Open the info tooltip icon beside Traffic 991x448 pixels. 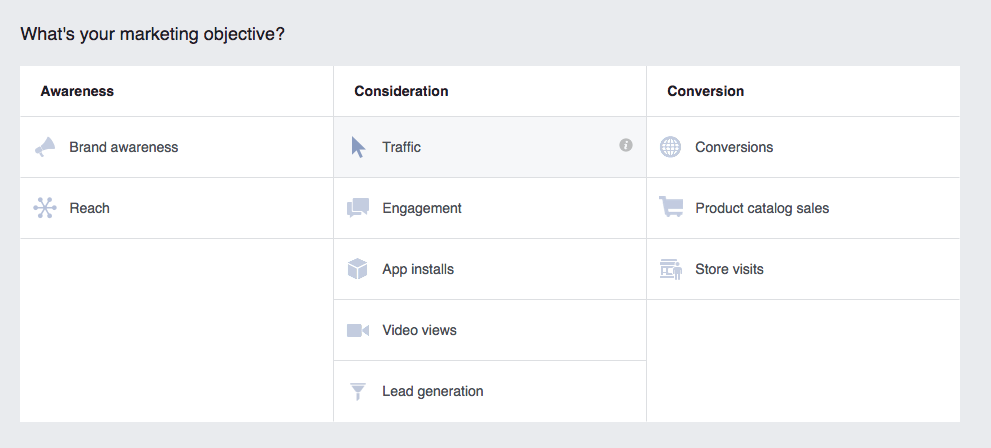tap(626, 146)
